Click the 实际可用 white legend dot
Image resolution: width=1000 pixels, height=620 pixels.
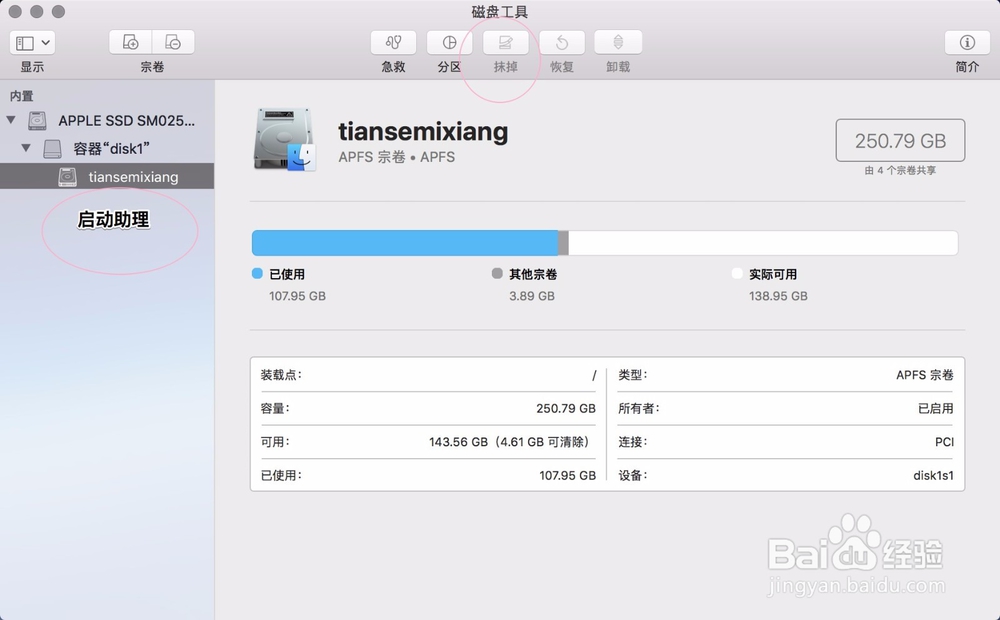click(737, 273)
